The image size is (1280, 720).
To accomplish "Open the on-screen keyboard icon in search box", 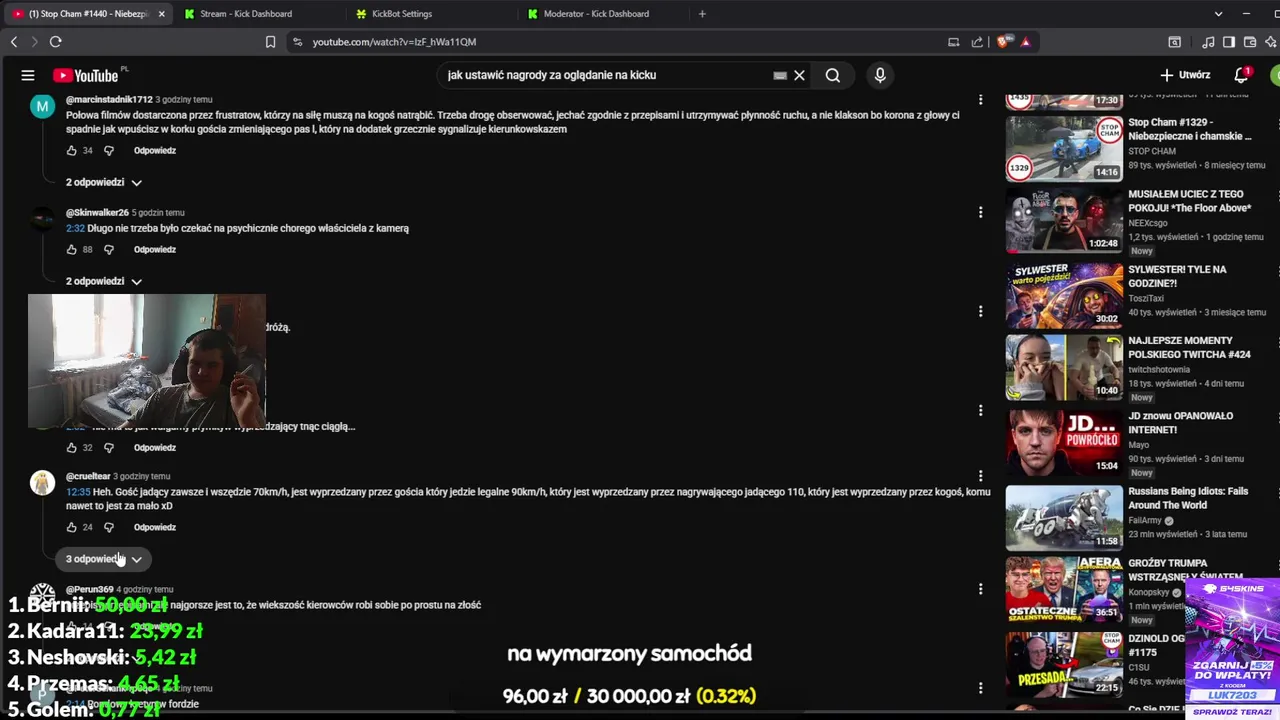I will pos(780,75).
